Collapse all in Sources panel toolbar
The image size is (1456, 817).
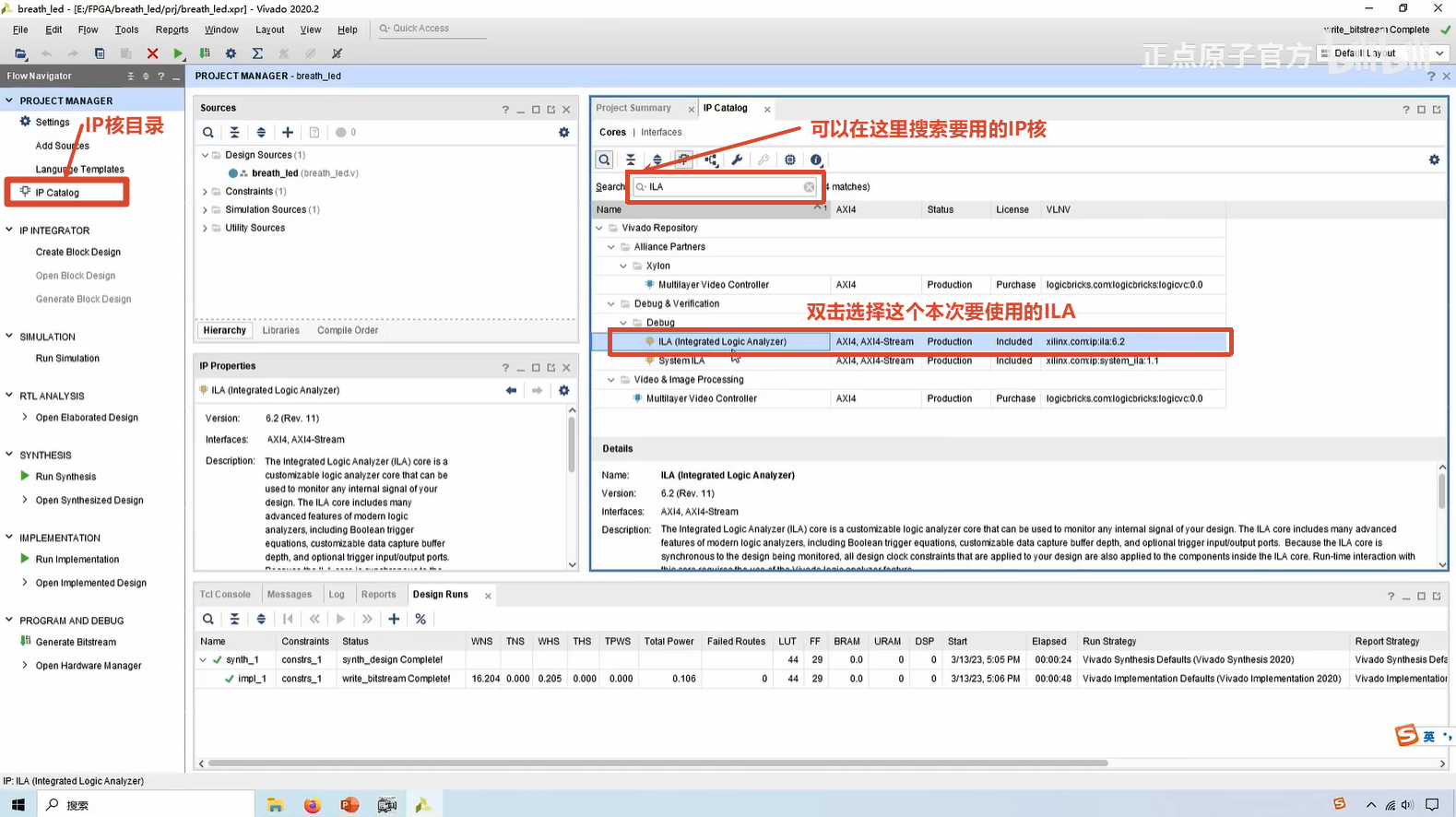[x=234, y=133]
